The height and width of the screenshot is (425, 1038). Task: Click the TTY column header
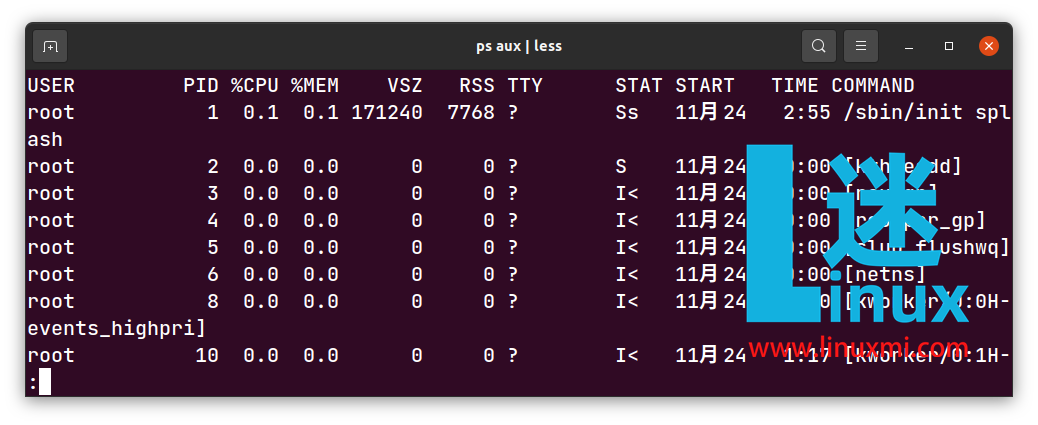526,85
